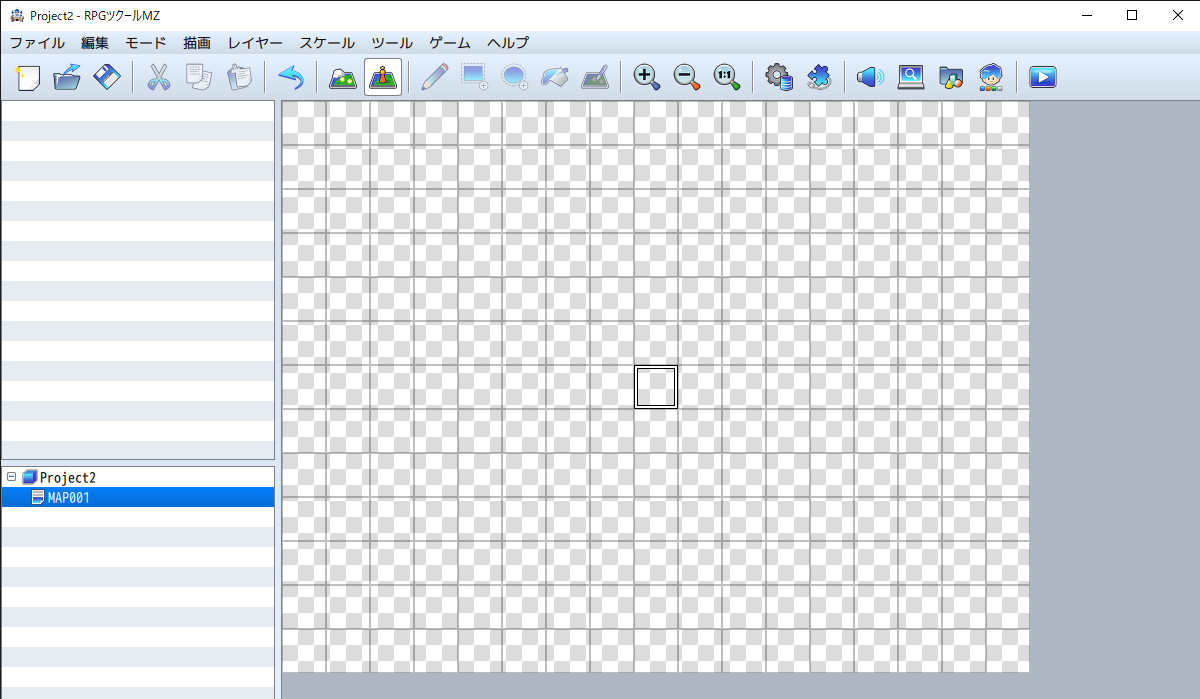Undo the last map edit
The width and height of the screenshot is (1200, 699).
click(x=291, y=77)
